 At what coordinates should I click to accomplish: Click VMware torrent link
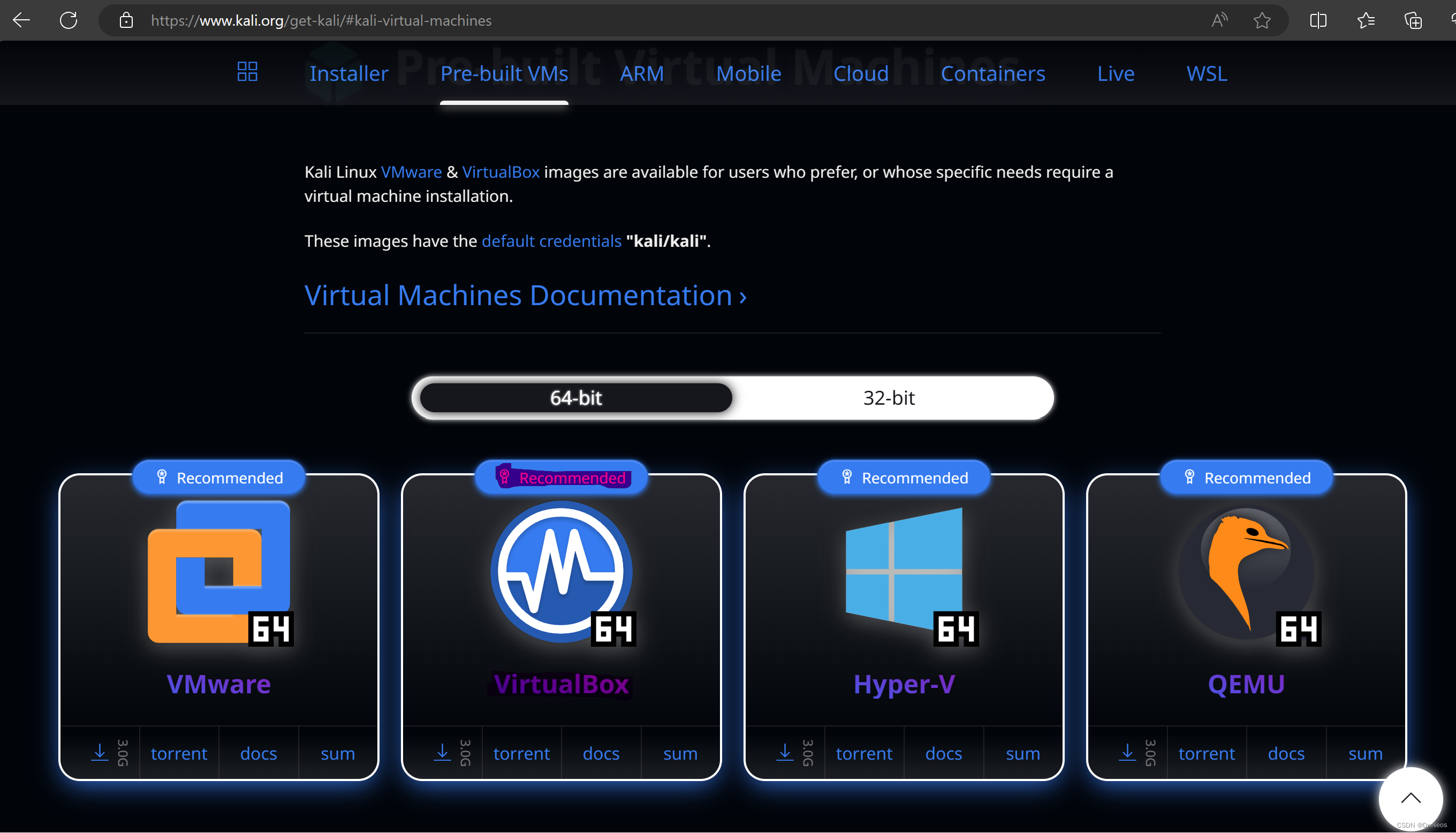[179, 753]
